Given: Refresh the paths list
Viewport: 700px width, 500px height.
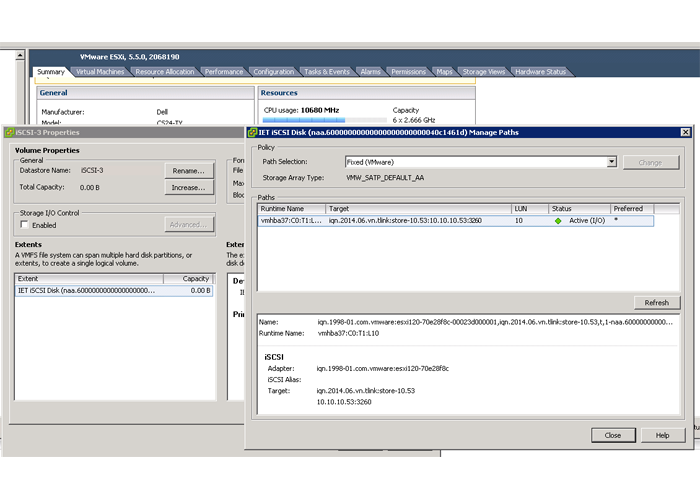Looking at the screenshot, I should [656, 303].
